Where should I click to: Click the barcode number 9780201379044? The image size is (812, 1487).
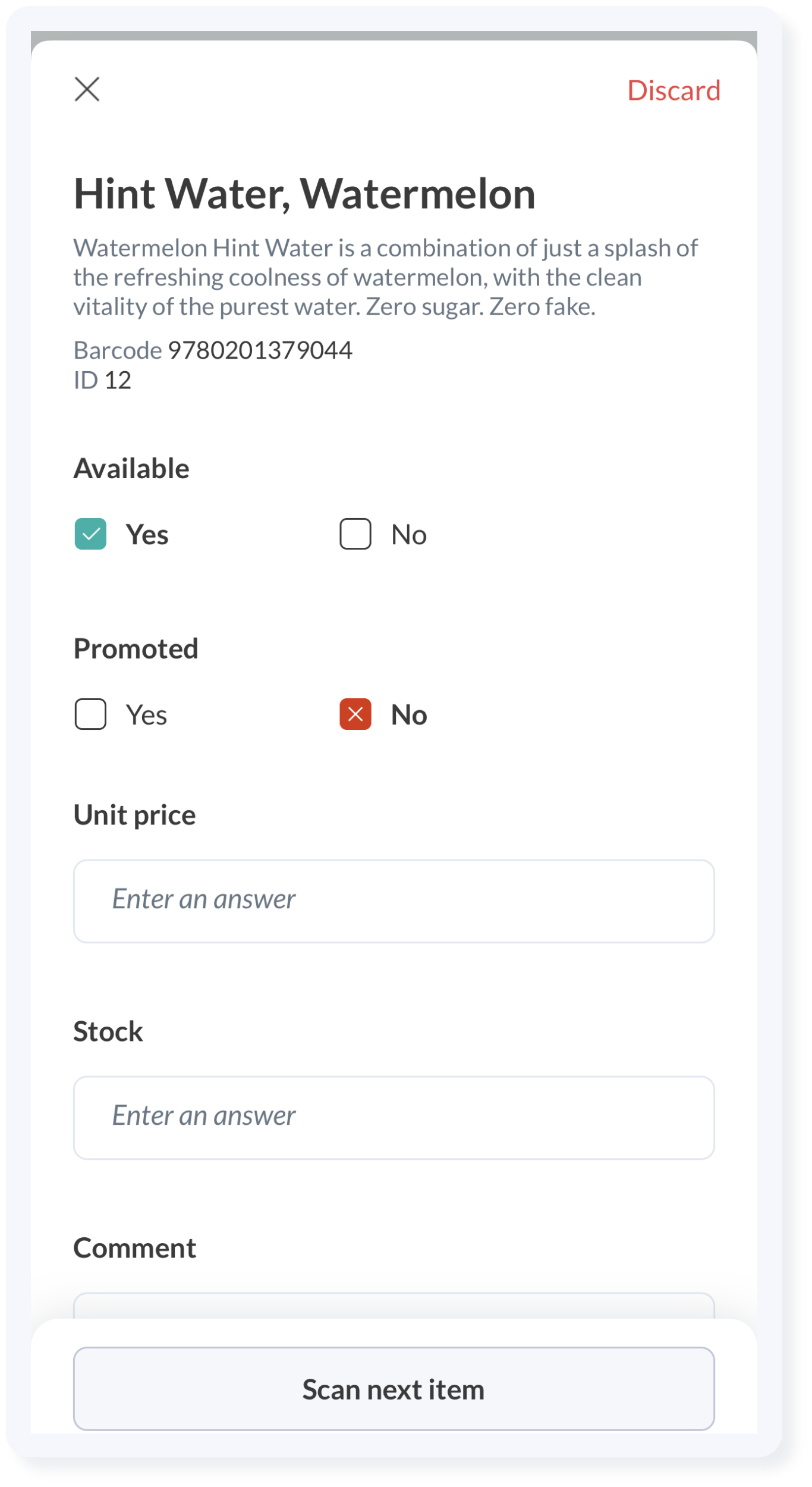pos(260,350)
